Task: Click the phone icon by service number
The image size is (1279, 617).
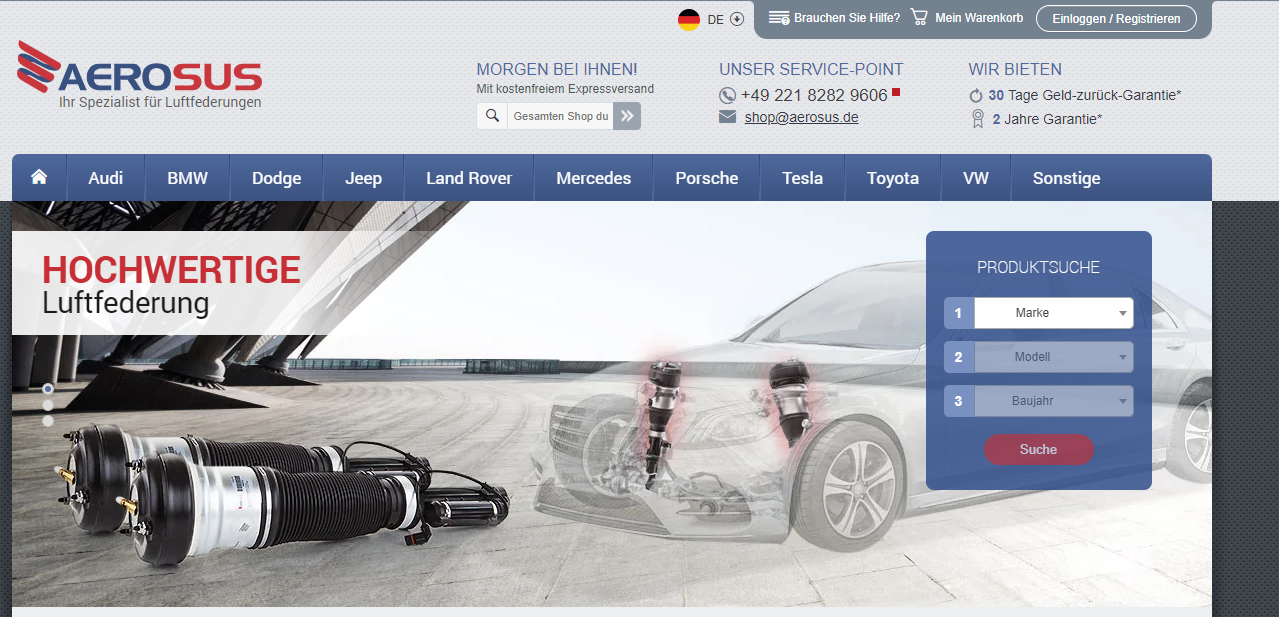Action: tap(727, 96)
